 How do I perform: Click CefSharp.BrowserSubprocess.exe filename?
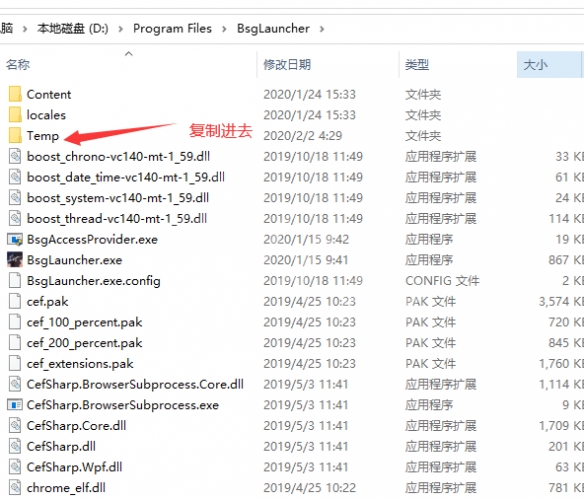(123, 405)
